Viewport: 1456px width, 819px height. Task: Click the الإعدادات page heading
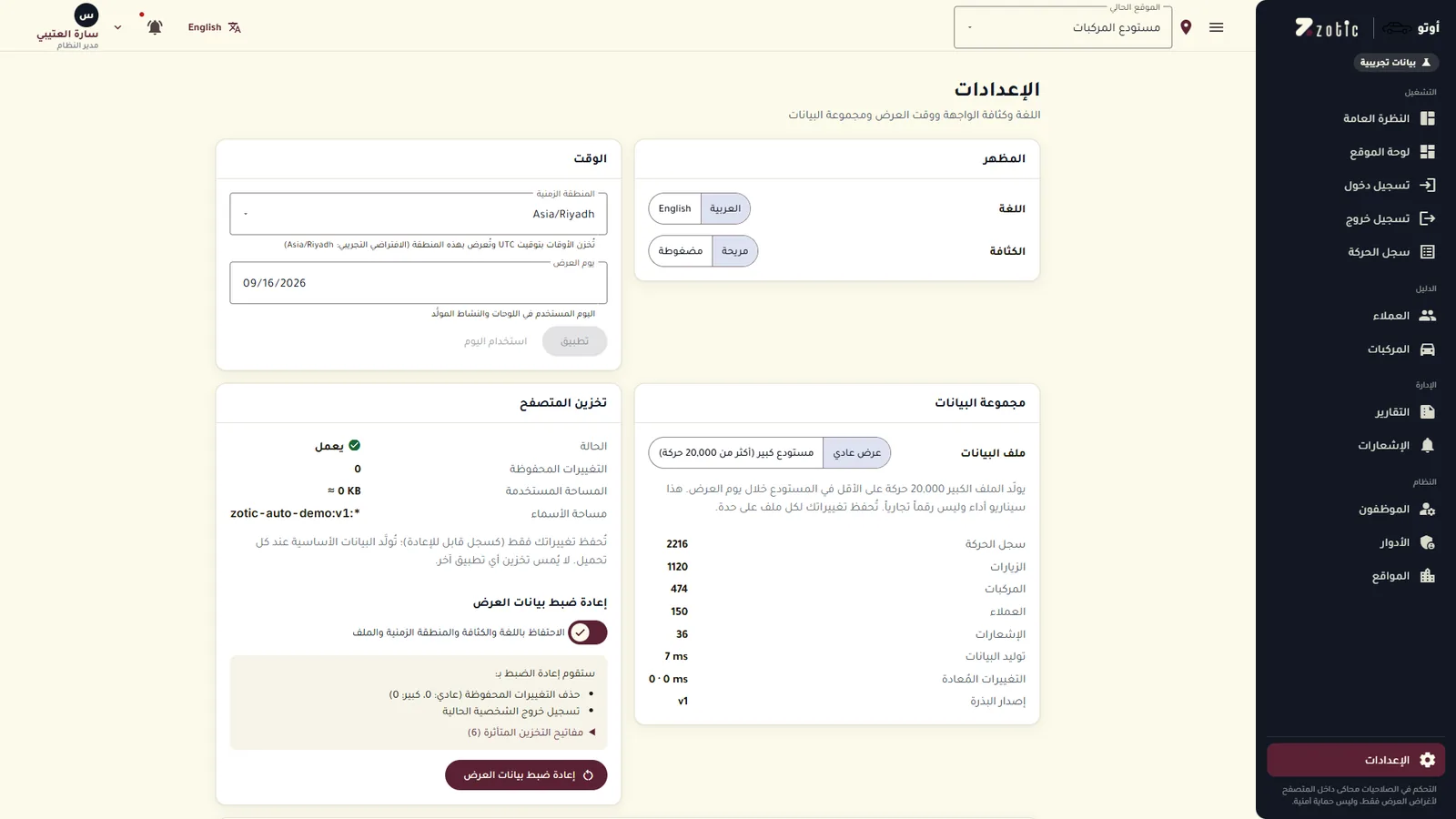996,89
